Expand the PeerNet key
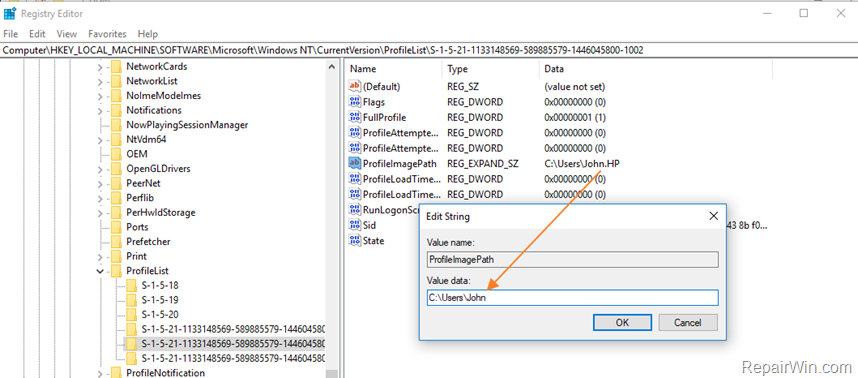The width and height of the screenshot is (858, 378). click(x=100, y=184)
